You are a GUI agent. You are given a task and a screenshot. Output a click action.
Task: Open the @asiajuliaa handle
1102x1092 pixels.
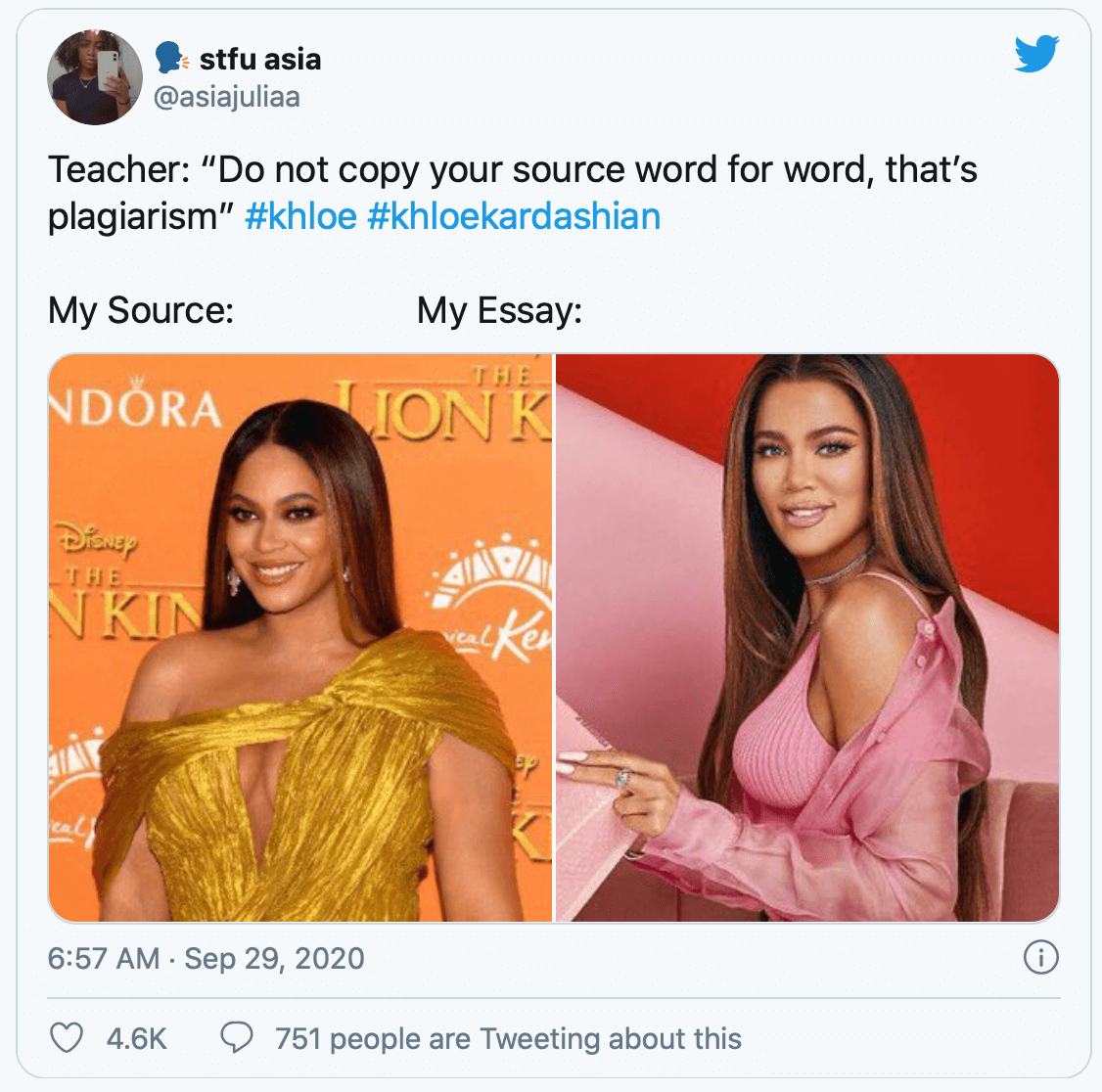pos(226,97)
